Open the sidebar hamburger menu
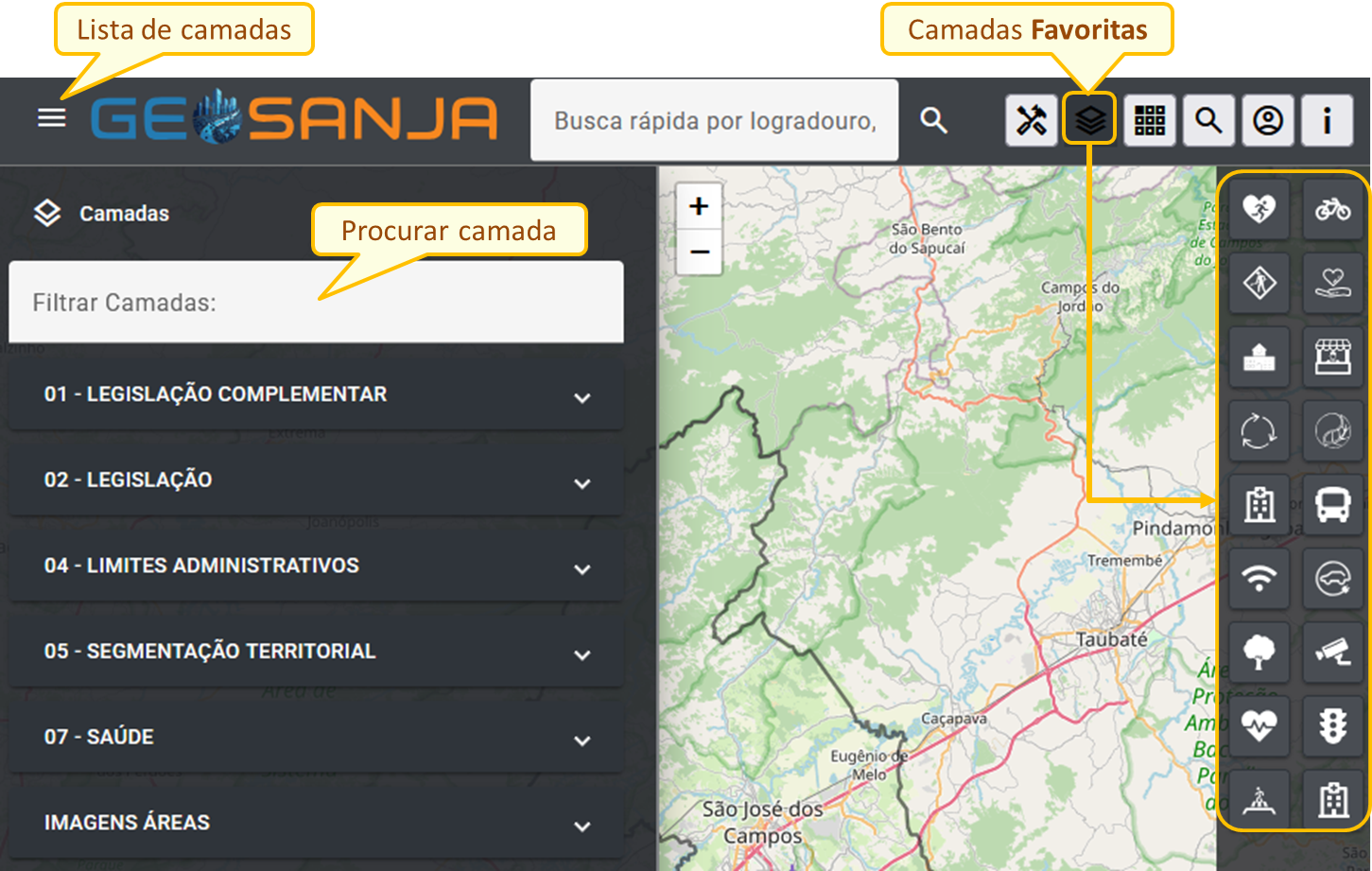The image size is (1372, 871). tap(51, 117)
